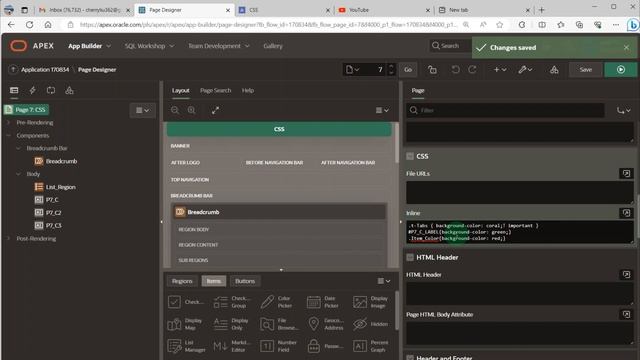640x360 pixels.
Task: Select the Geocoded Address gallery item
Action: tap(325, 324)
